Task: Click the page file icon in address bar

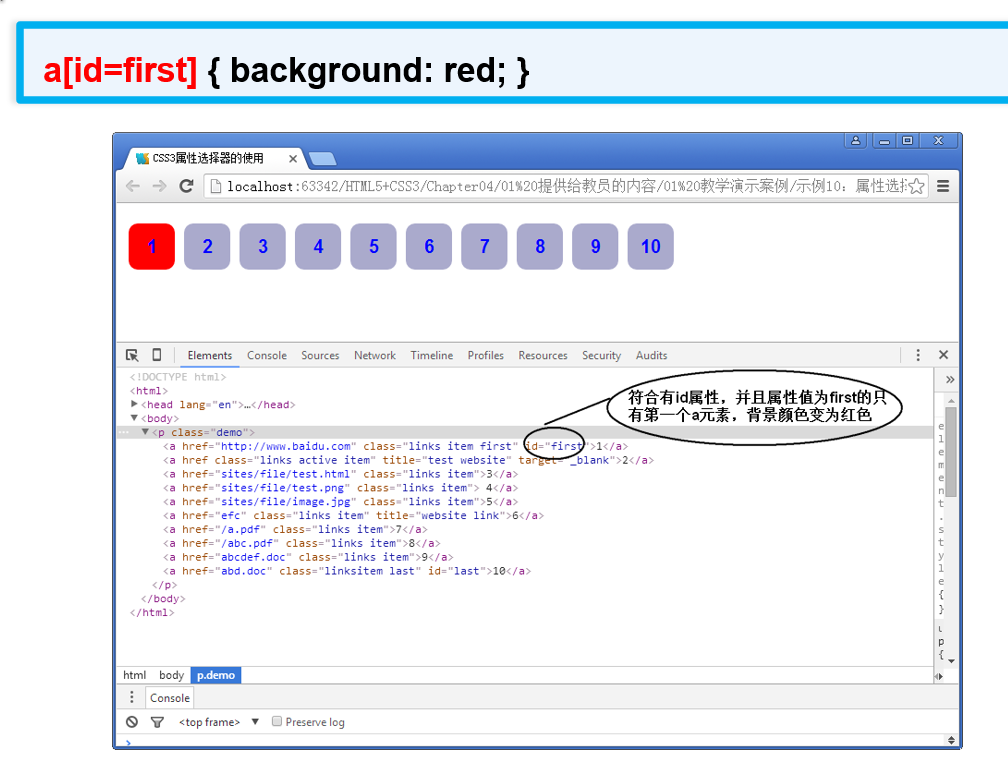Action: click(x=216, y=186)
